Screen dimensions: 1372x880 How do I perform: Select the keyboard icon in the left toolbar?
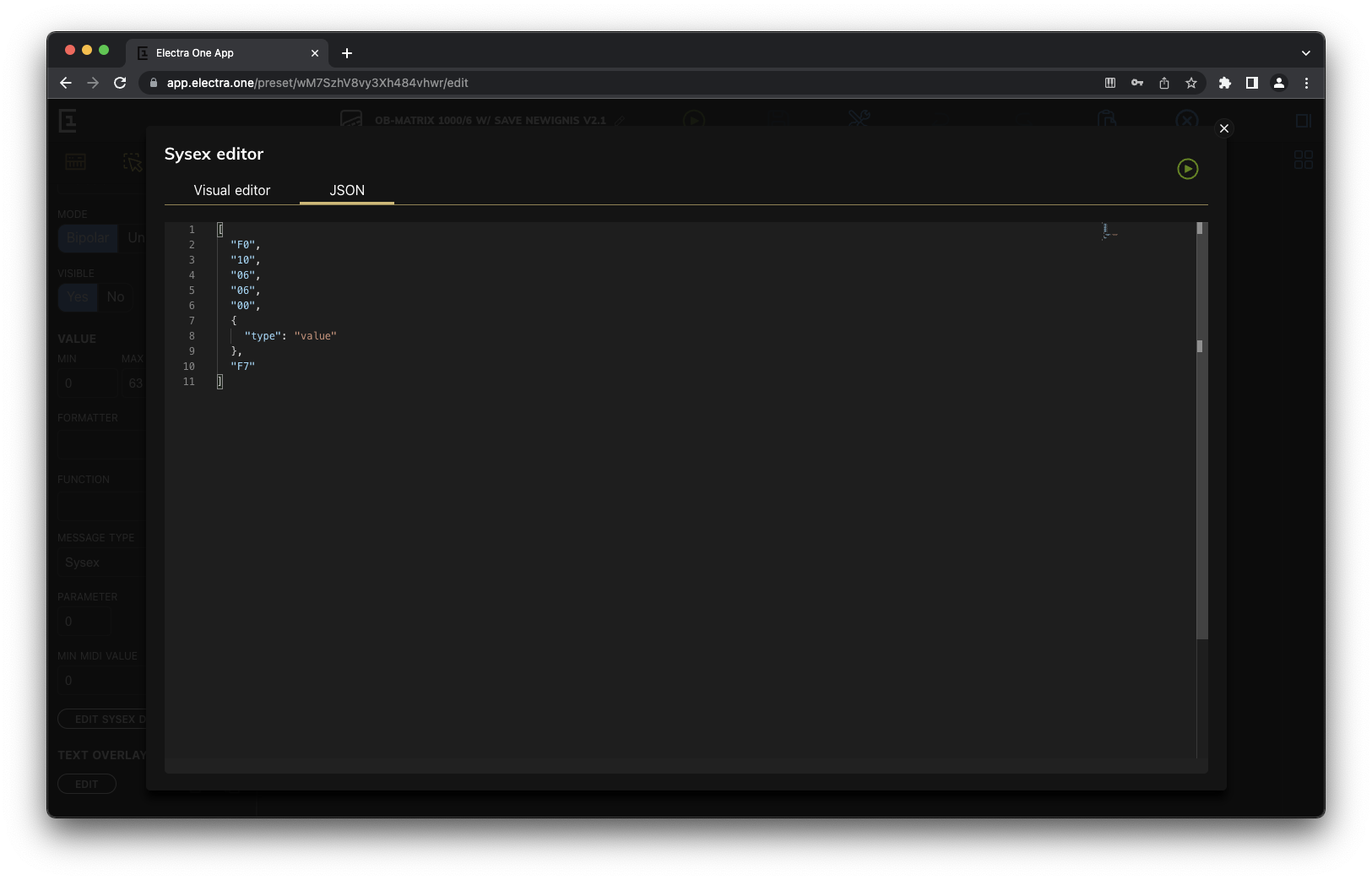coord(75,161)
